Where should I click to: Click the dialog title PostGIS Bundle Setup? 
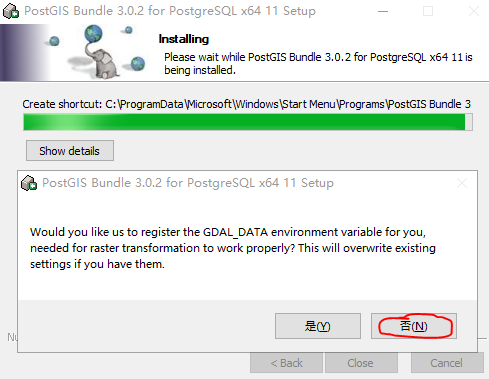click(188, 183)
